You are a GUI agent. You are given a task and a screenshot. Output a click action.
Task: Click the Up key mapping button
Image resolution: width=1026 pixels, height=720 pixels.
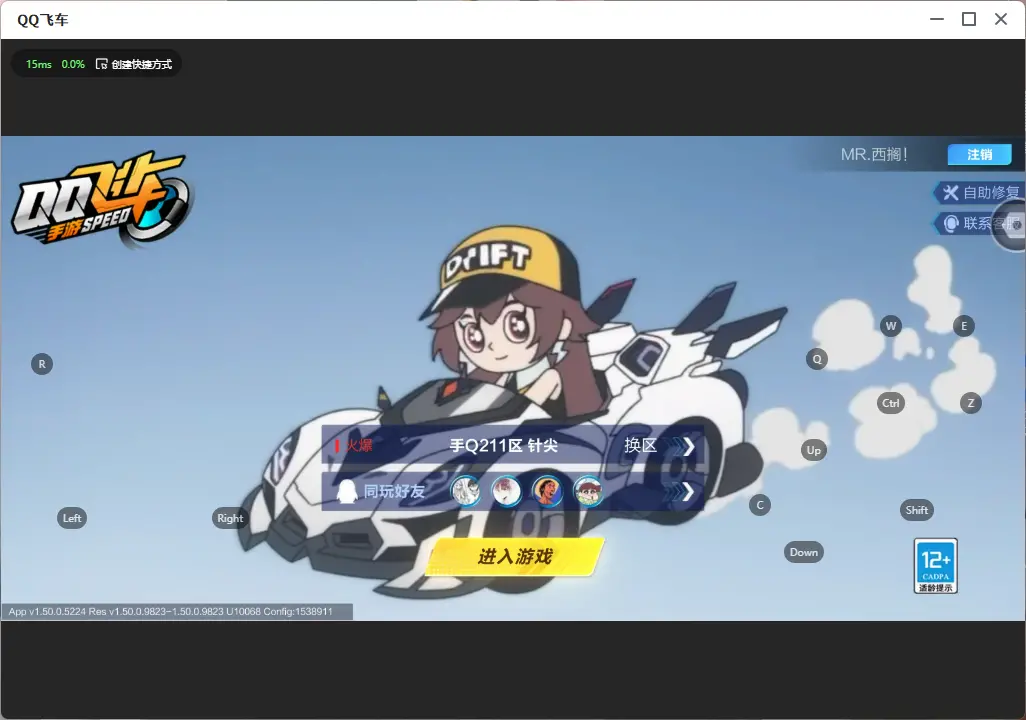[x=813, y=450]
